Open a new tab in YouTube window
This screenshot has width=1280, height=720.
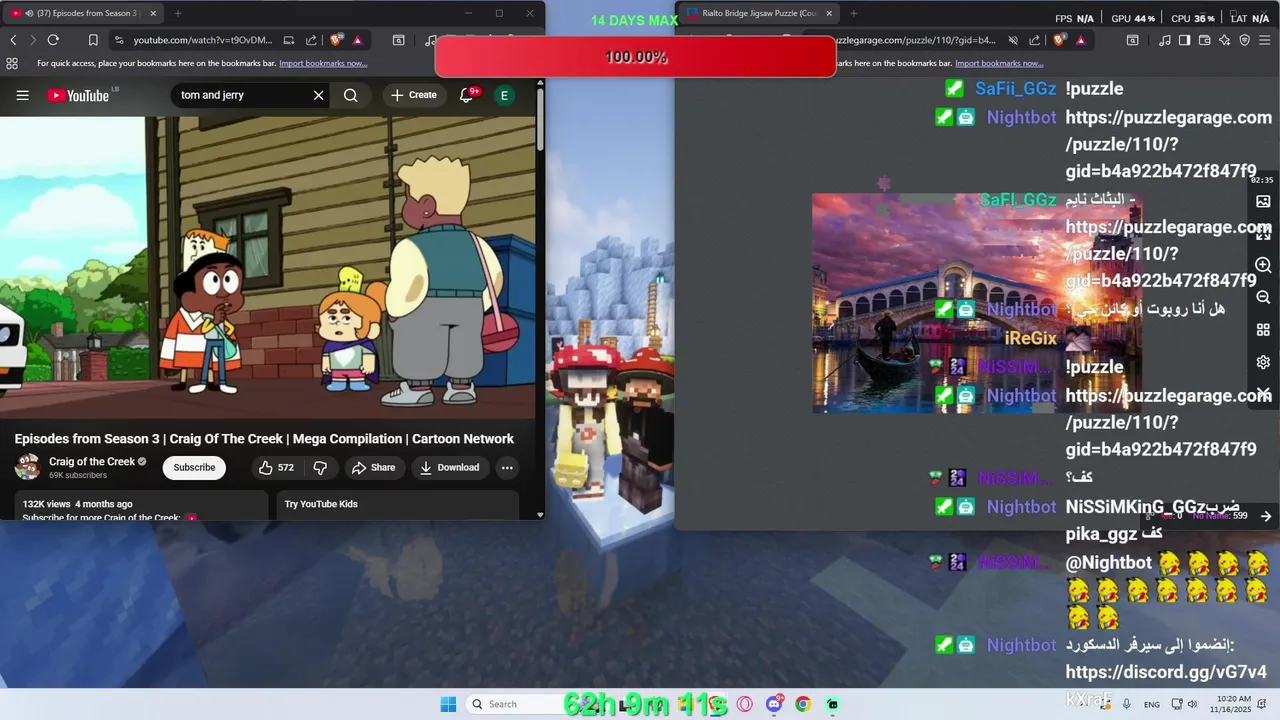(178, 13)
